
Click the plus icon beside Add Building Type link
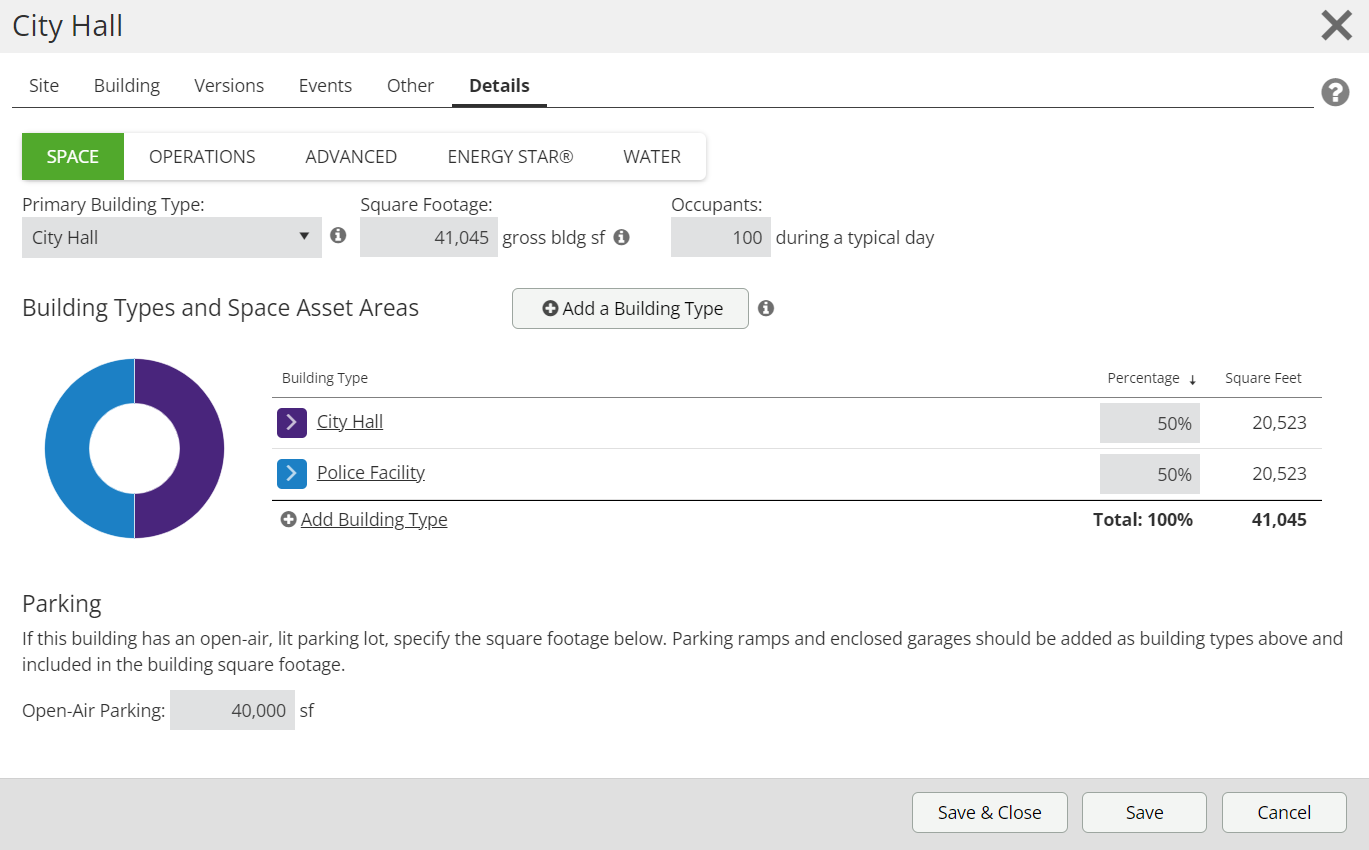288,520
